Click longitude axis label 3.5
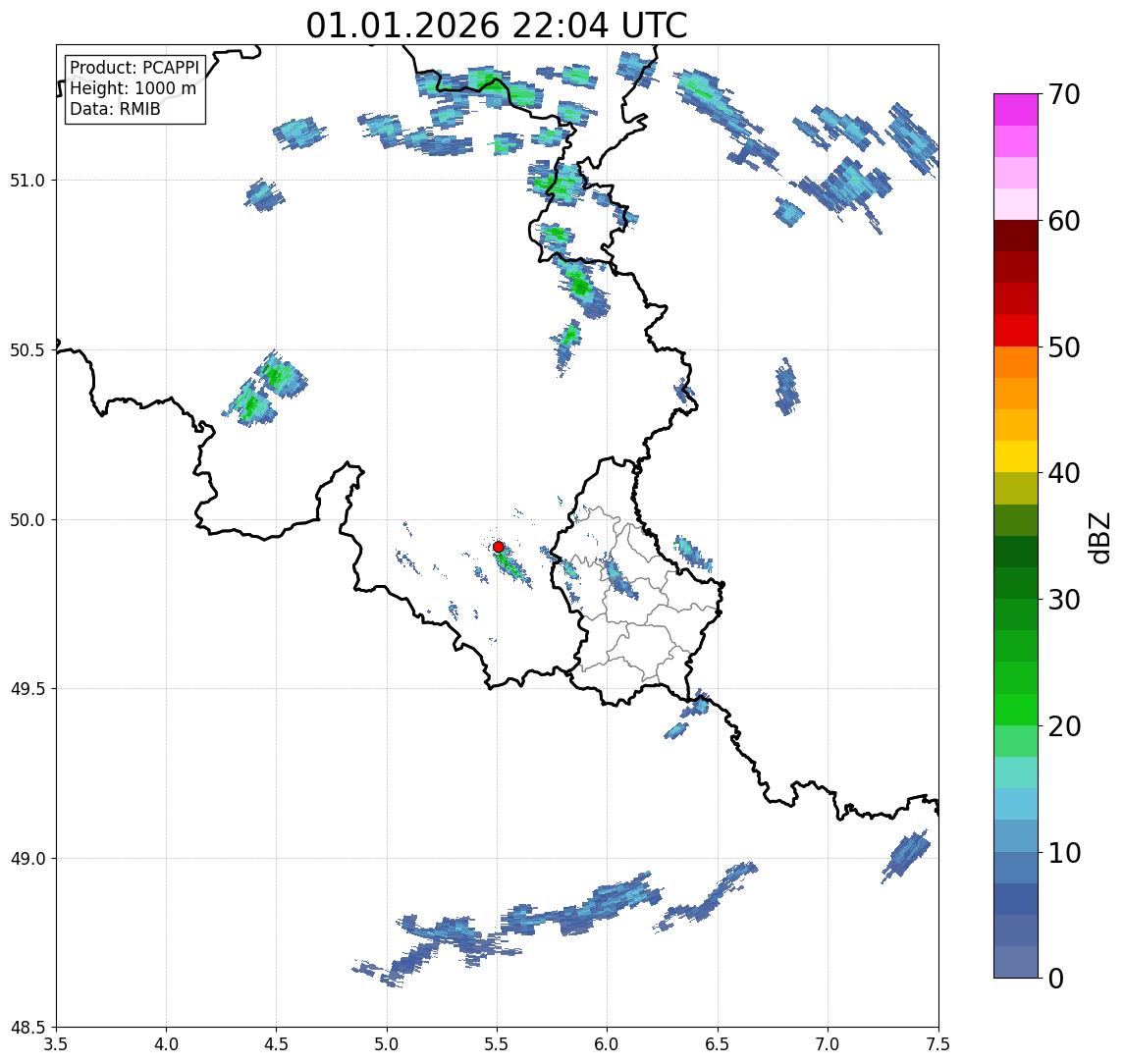Viewport: 1124px width, 1064px height. click(x=56, y=1044)
